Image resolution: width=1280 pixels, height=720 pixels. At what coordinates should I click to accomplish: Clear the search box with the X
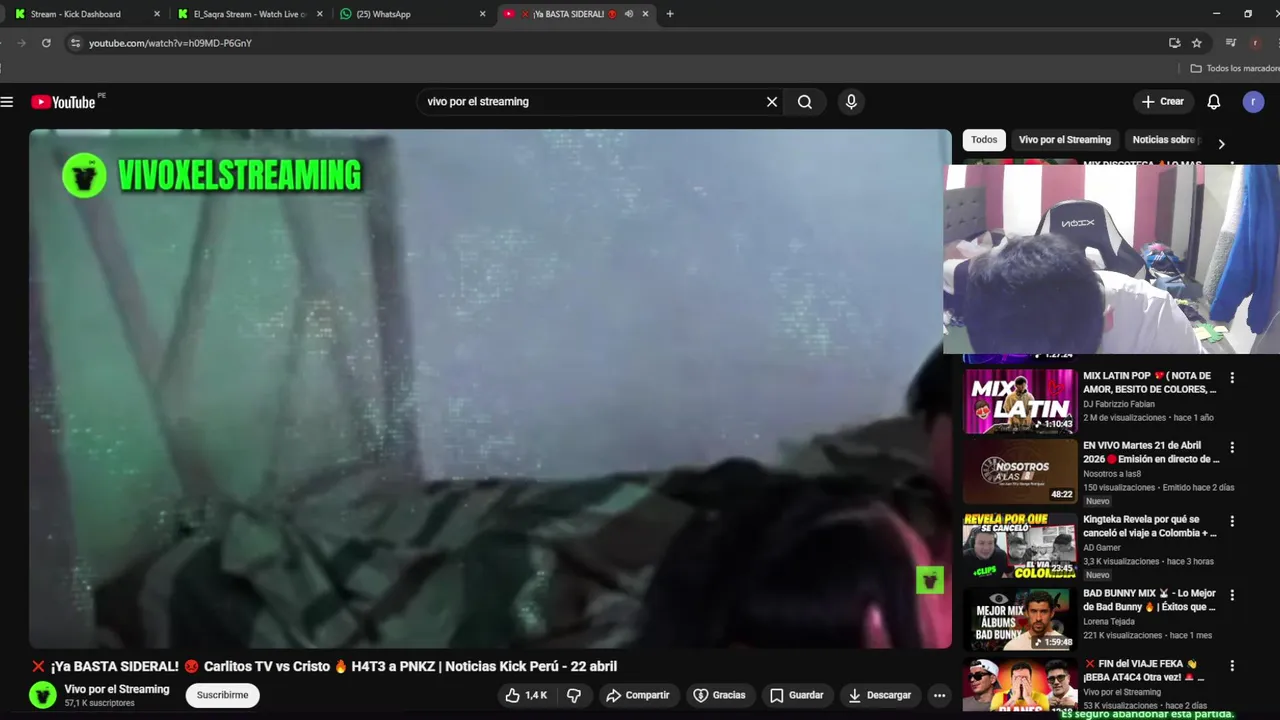(772, 102)
